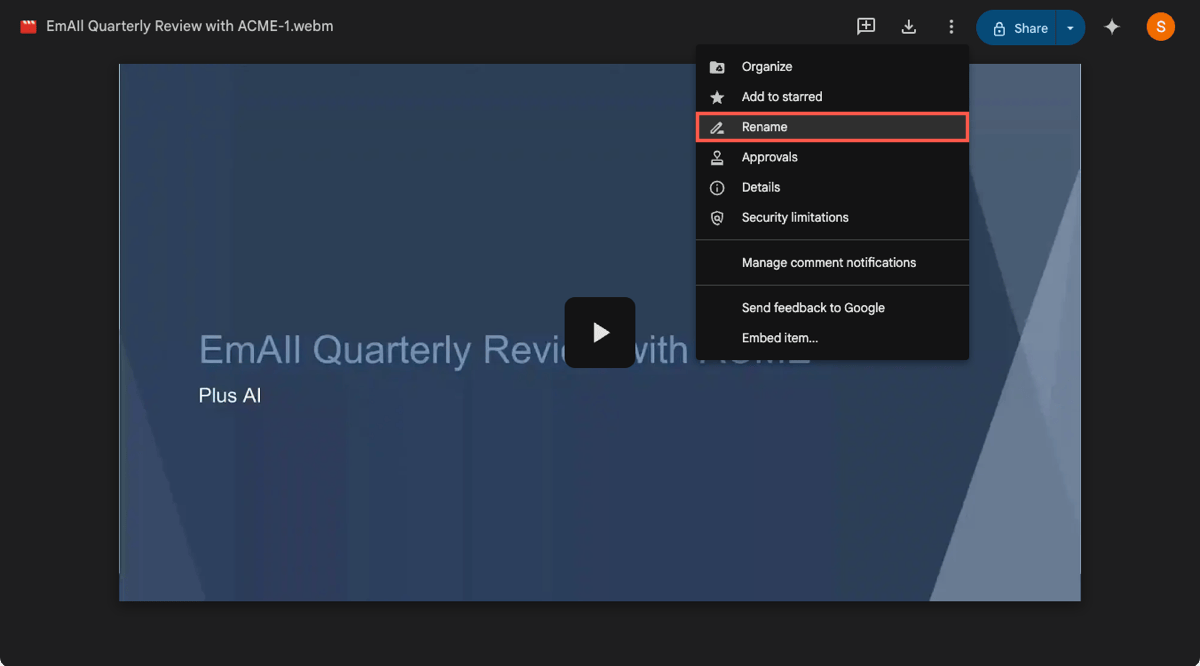Click the add comment icon

[866, 27]
